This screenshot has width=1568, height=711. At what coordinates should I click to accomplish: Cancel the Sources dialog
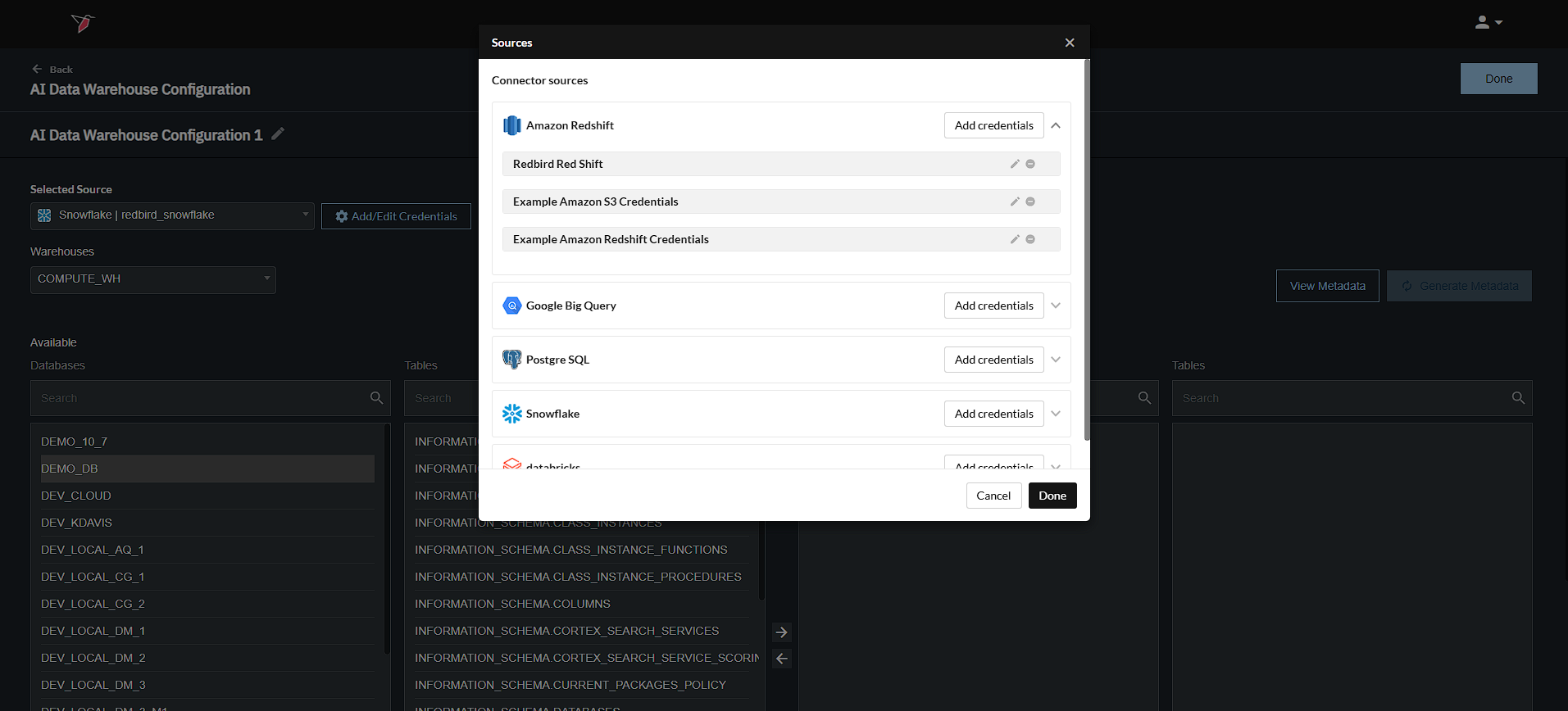tap(993, 496)
